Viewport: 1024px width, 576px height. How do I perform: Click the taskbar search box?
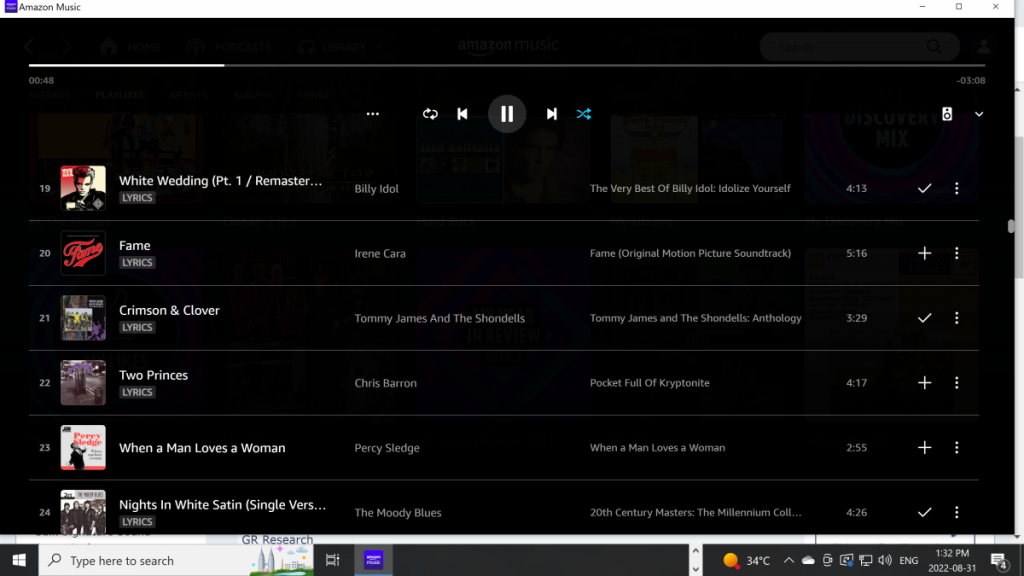coord(176,560)
